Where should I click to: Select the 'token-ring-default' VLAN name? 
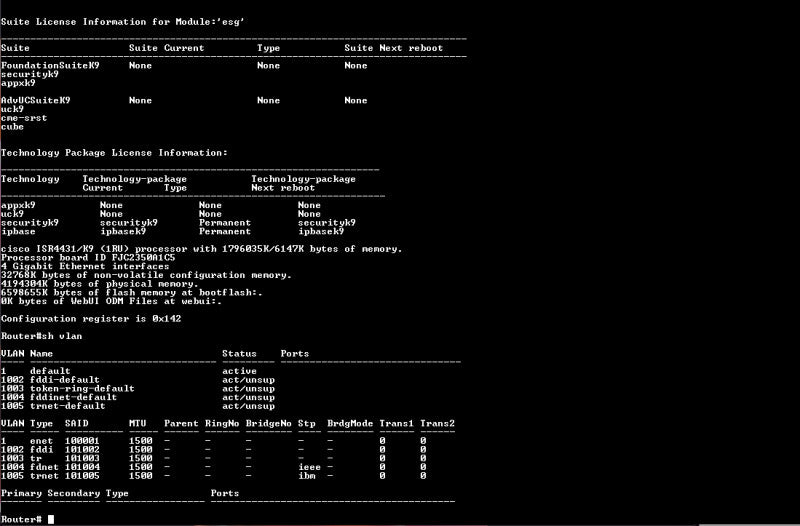point(82,389)
